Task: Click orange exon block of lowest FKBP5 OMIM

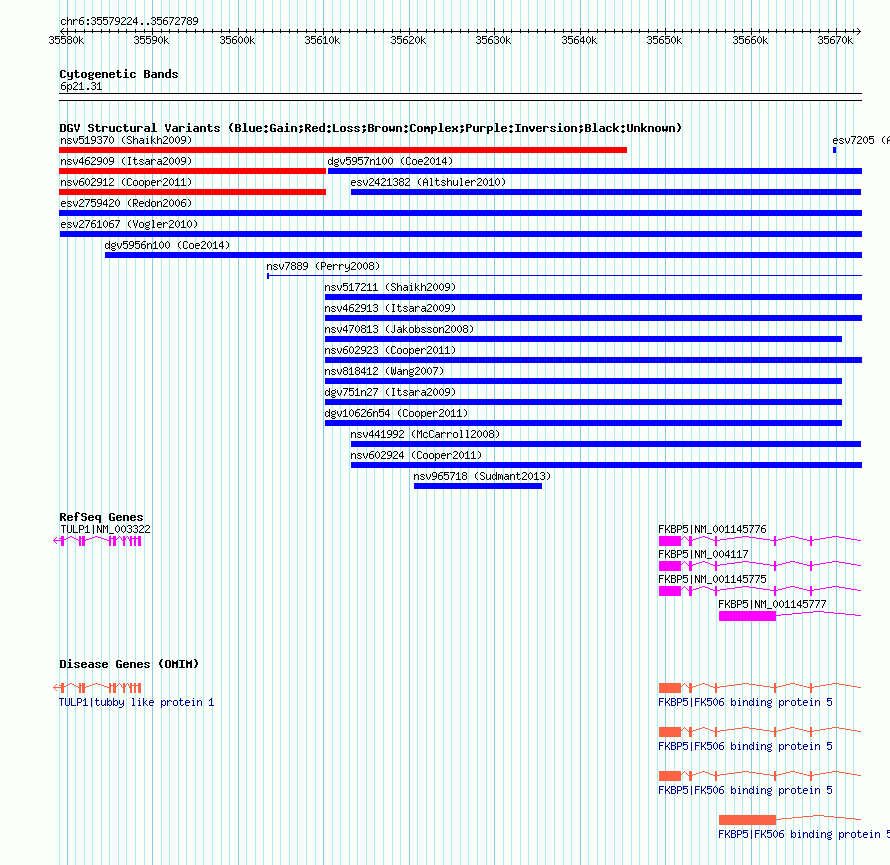Action: coord(747,820)
